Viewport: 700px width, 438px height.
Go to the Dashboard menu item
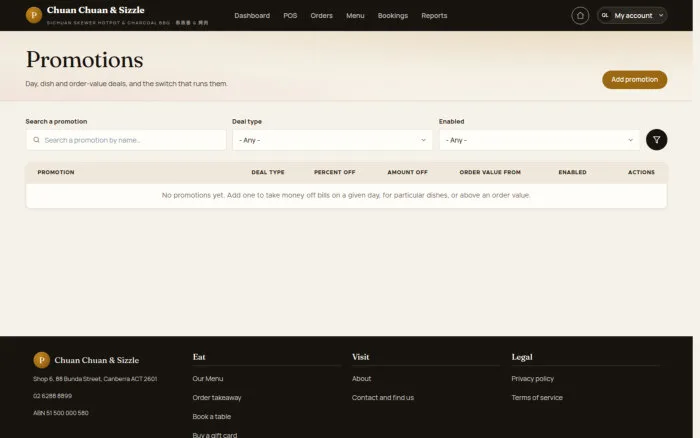click(252, 16)
